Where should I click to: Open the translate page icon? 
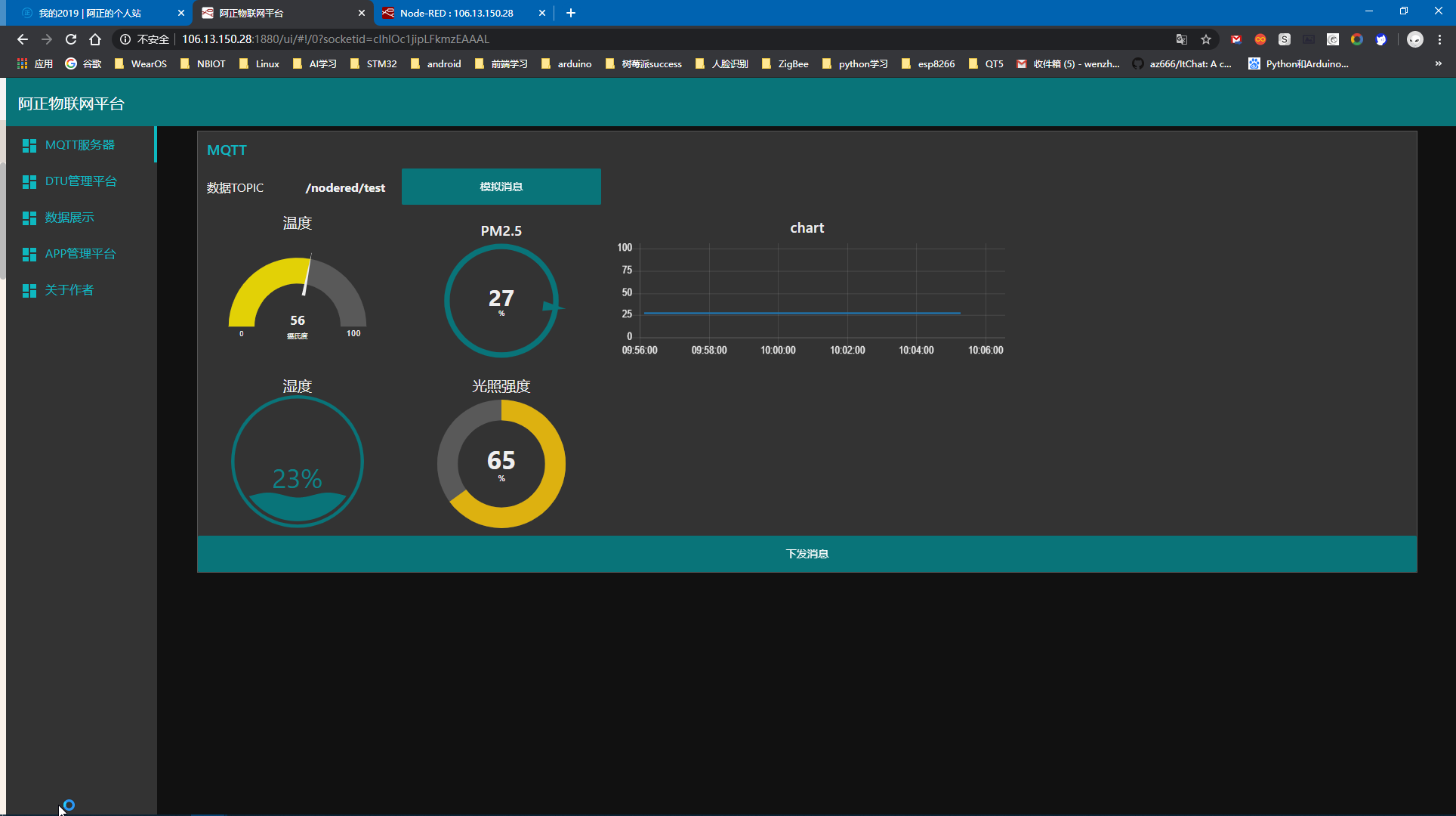point(1182,39)
